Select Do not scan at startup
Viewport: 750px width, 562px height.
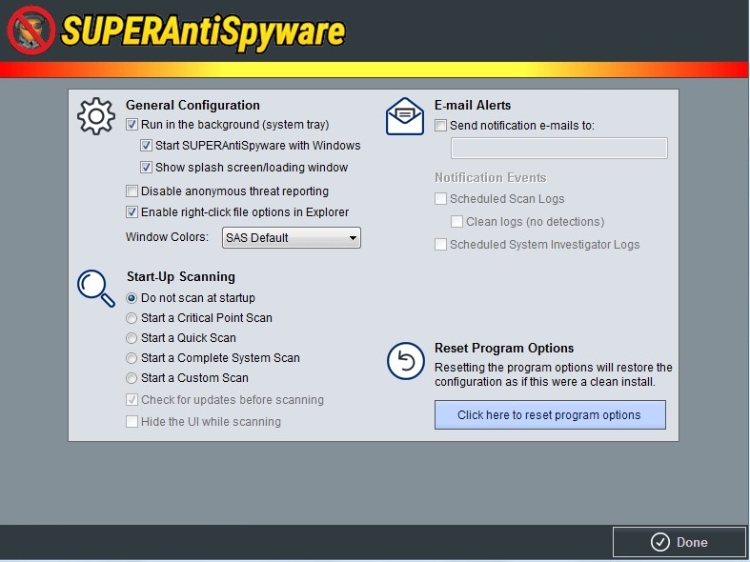(x=131, y=298)
